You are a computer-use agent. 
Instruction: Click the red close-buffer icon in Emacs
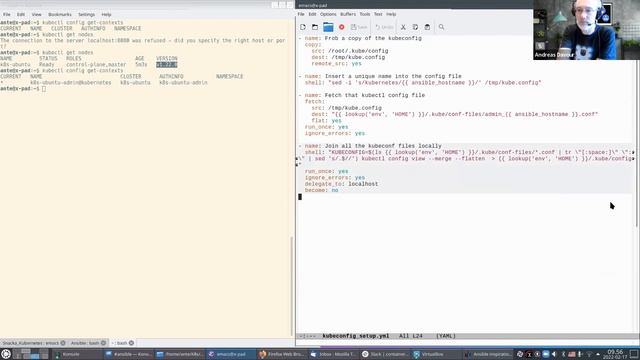coord(342,27)
